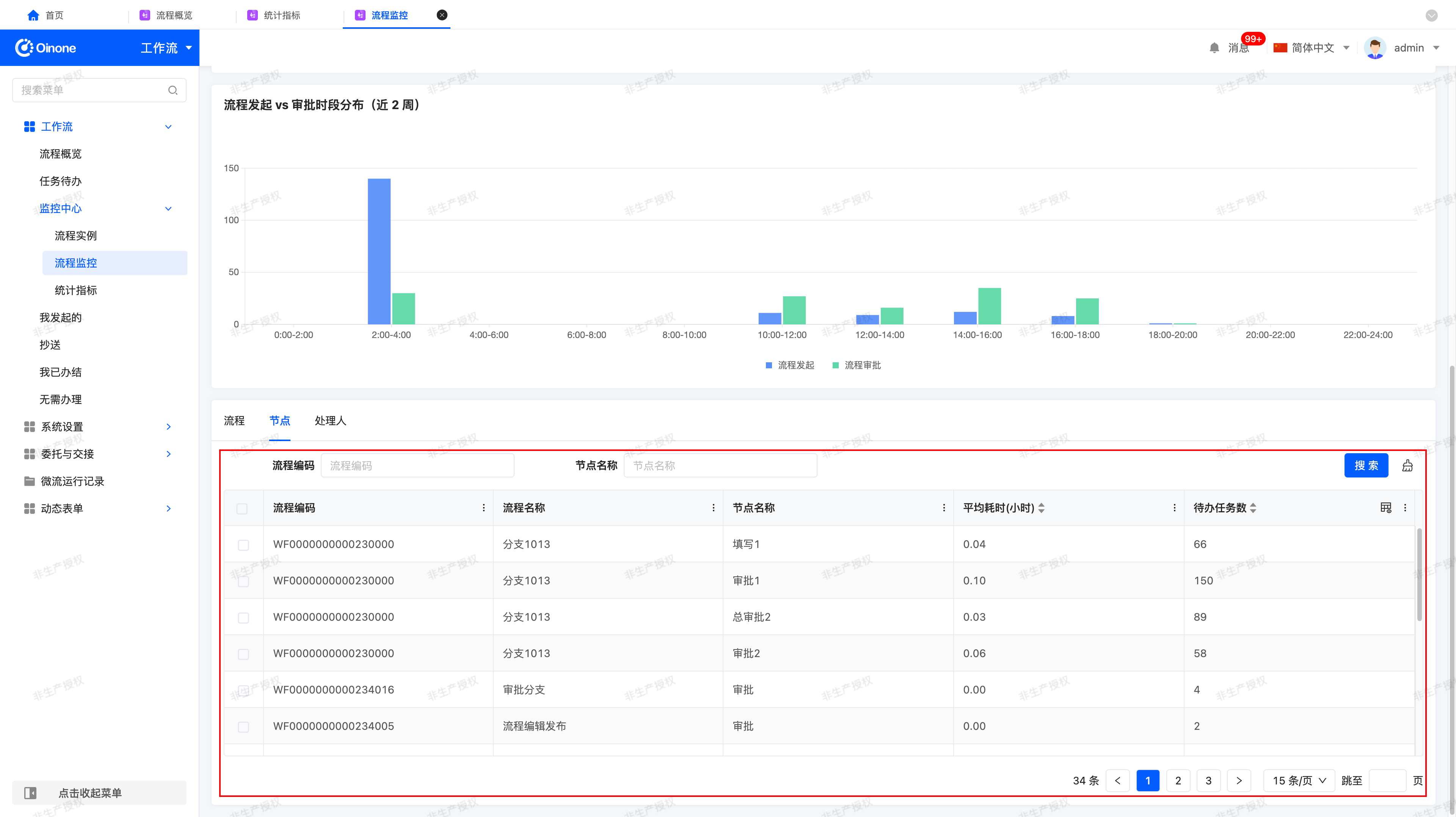Go to page 2 of results
Image resolution: width=1456 pixels, height=817 pixels.
point(1178,780)
